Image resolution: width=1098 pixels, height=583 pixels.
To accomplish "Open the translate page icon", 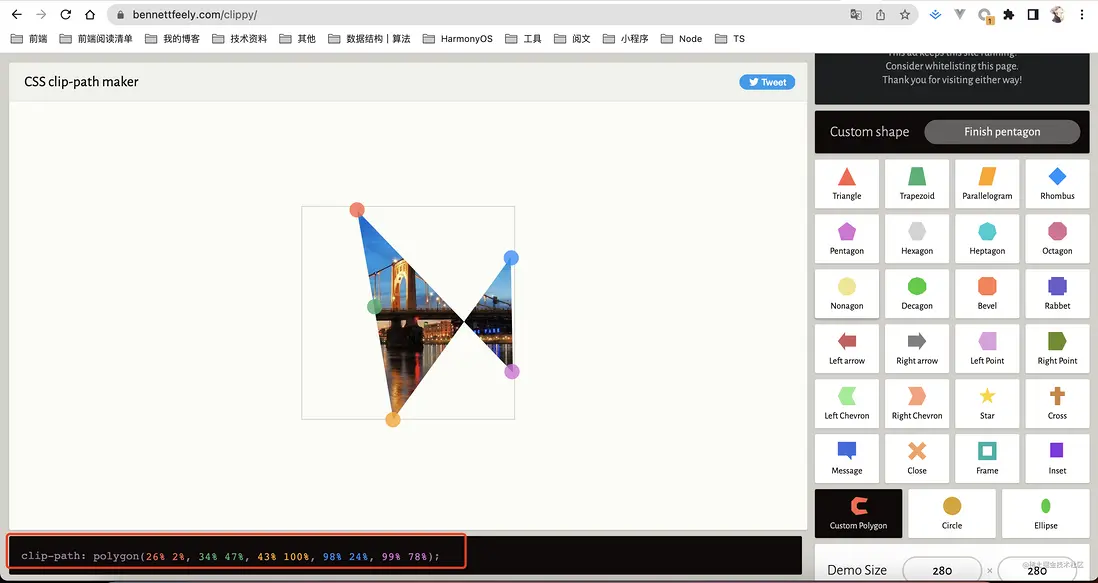I will tap(856, 14).
